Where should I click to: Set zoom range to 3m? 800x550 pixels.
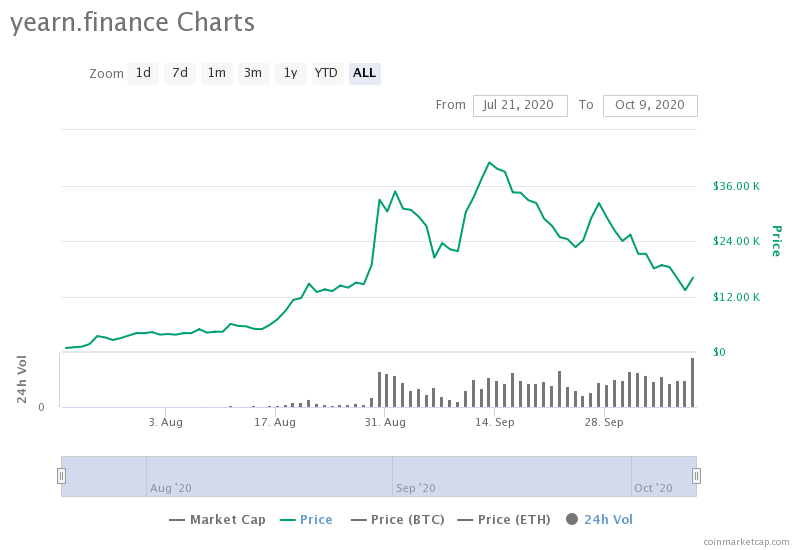pos(253,73)
